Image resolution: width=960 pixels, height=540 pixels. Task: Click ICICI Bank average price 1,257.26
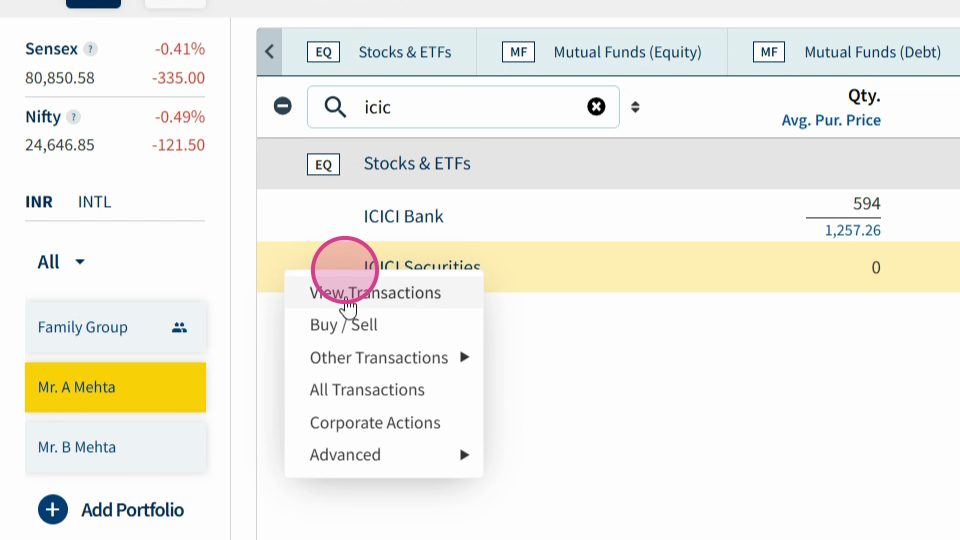852,230
